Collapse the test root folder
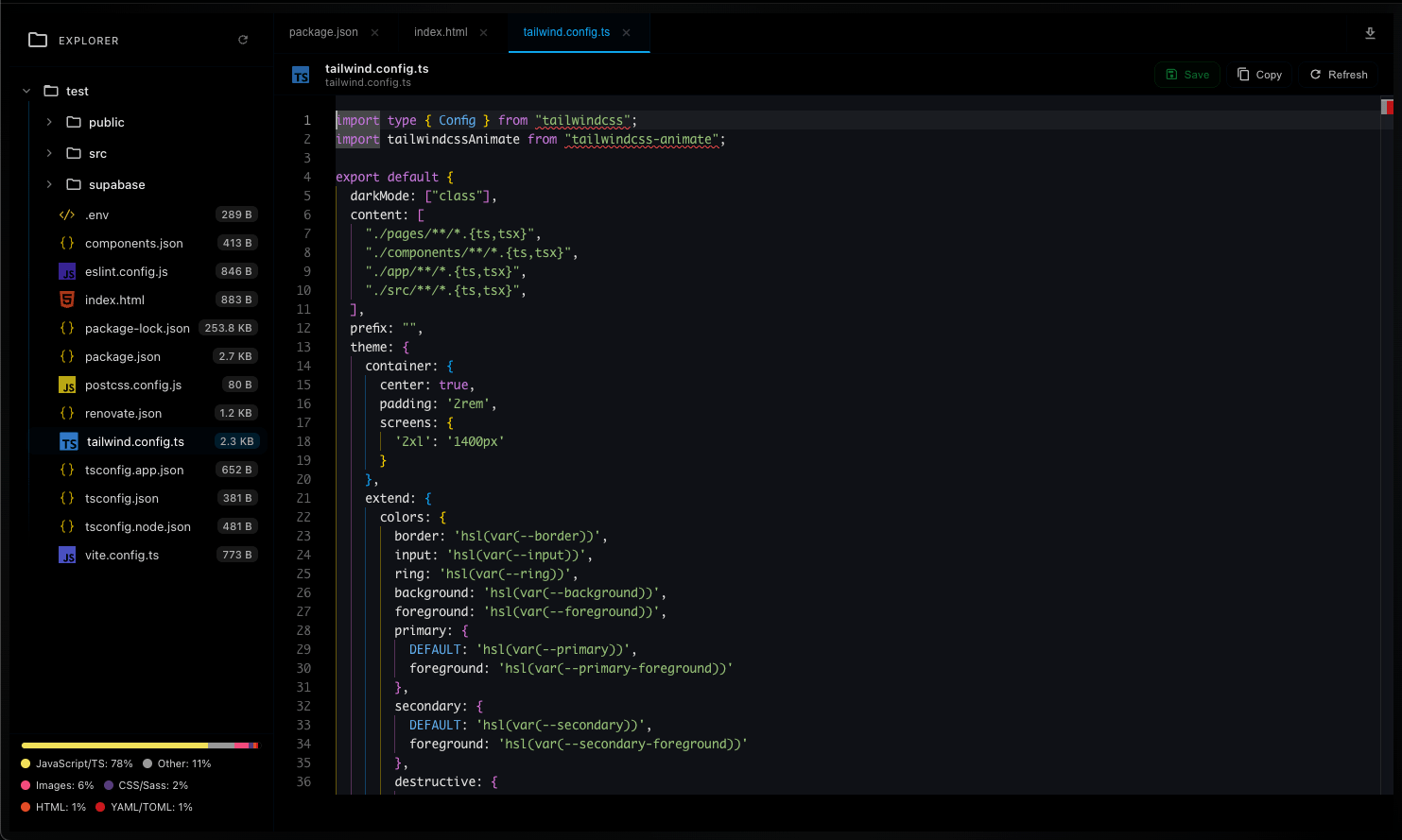Image resolution: width=1402 pixels, height=840 pixels. pyautogui.click(x=26, y=91)
